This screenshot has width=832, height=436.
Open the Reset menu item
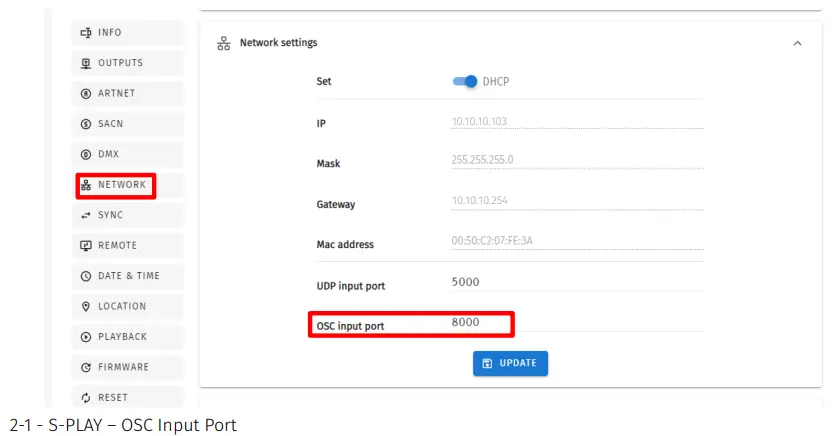(112, 398)
